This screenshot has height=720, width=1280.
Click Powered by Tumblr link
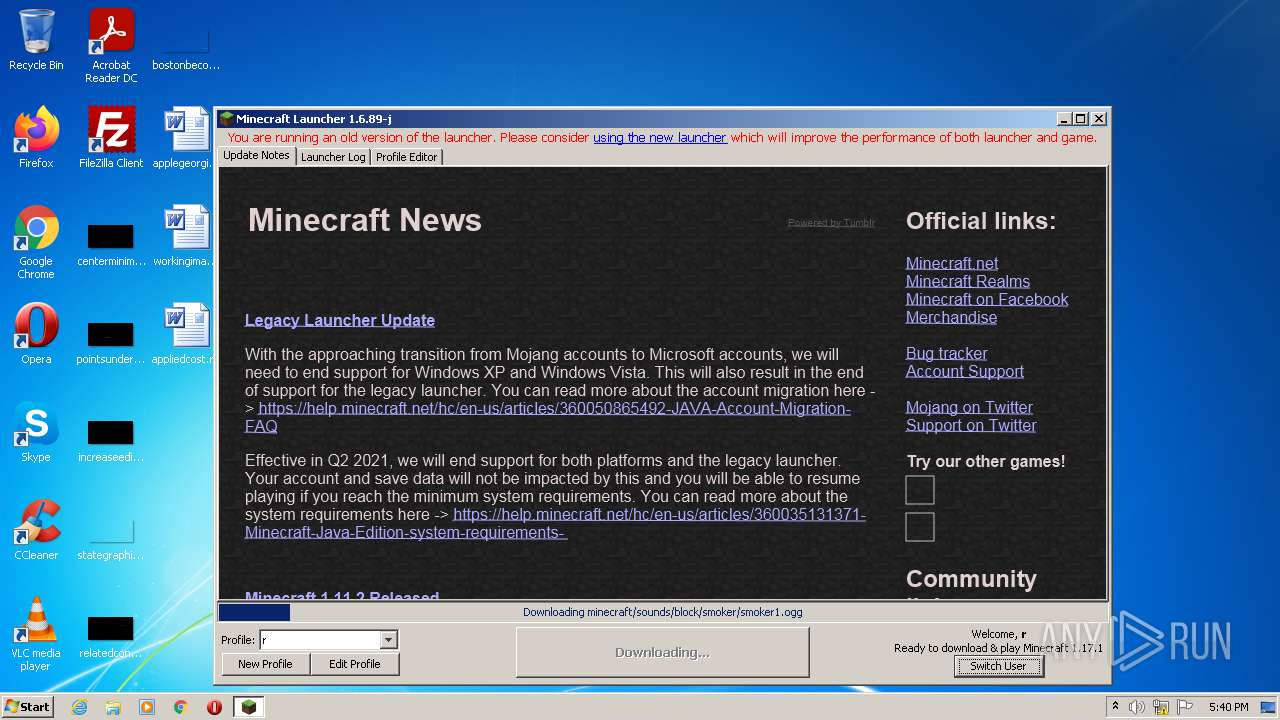[x=831, y=223]
